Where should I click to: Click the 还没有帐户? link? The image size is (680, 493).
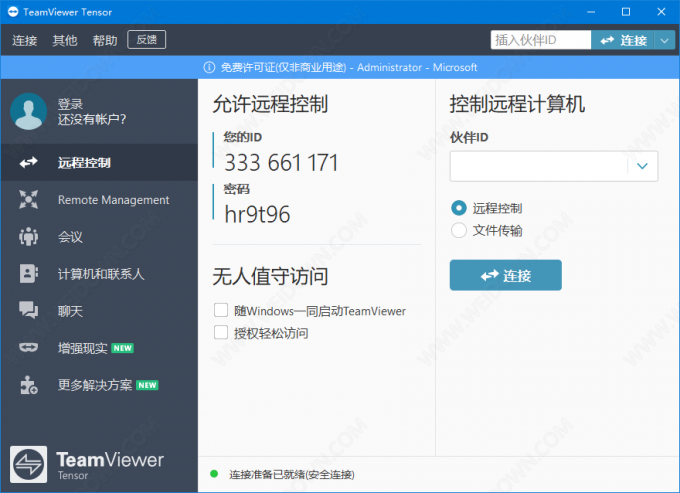coord(92,119)
